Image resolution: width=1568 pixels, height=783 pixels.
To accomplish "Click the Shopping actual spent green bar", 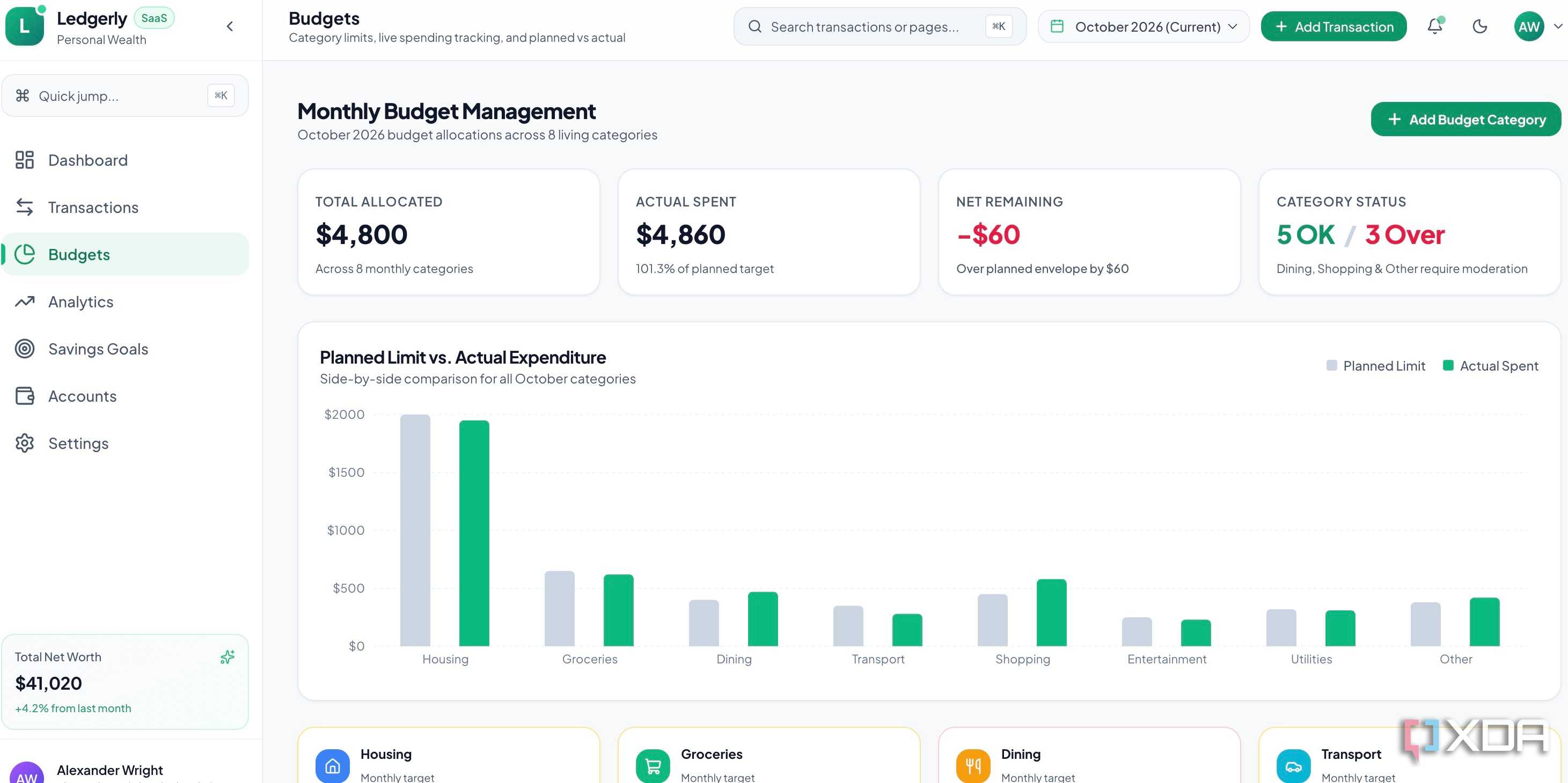I will 1051,612.
